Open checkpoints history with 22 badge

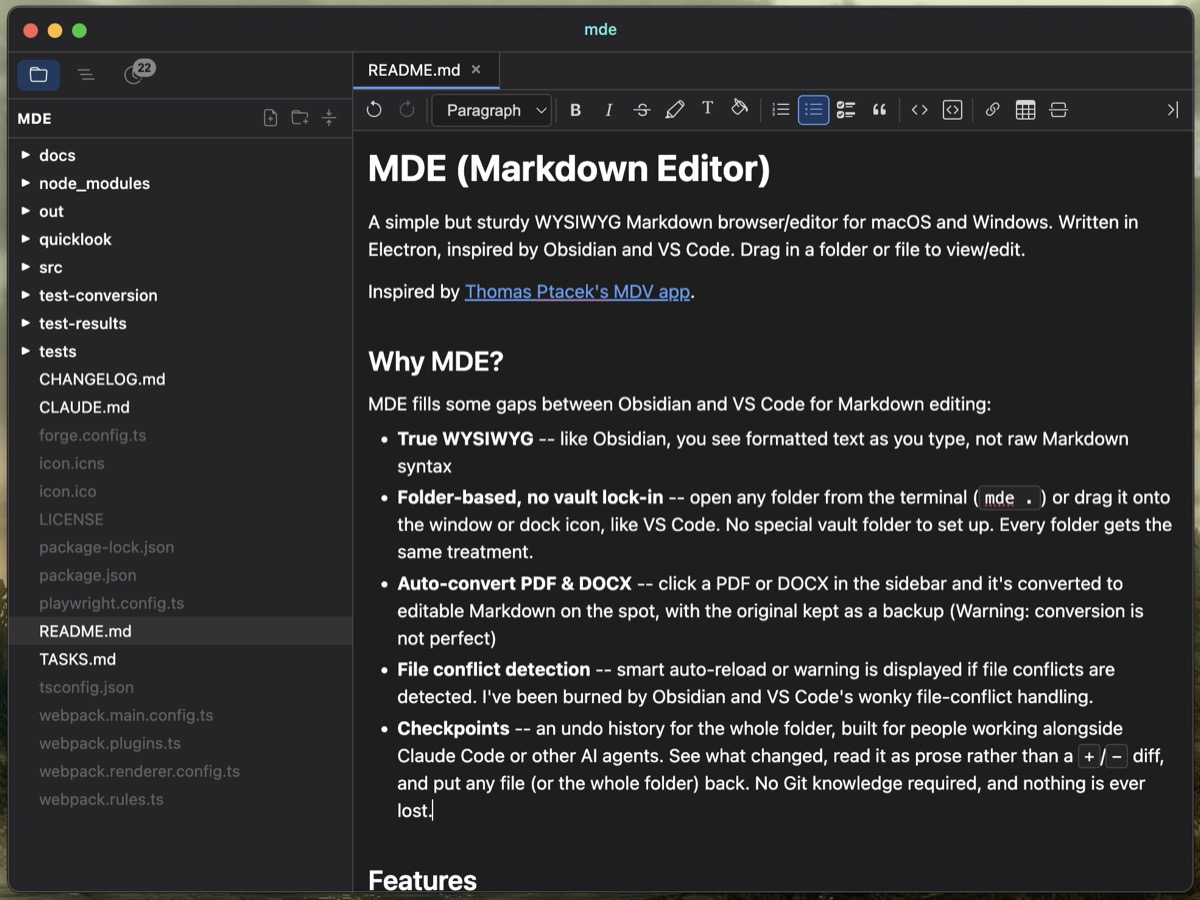pyautogui.click(x=138, y=73)
